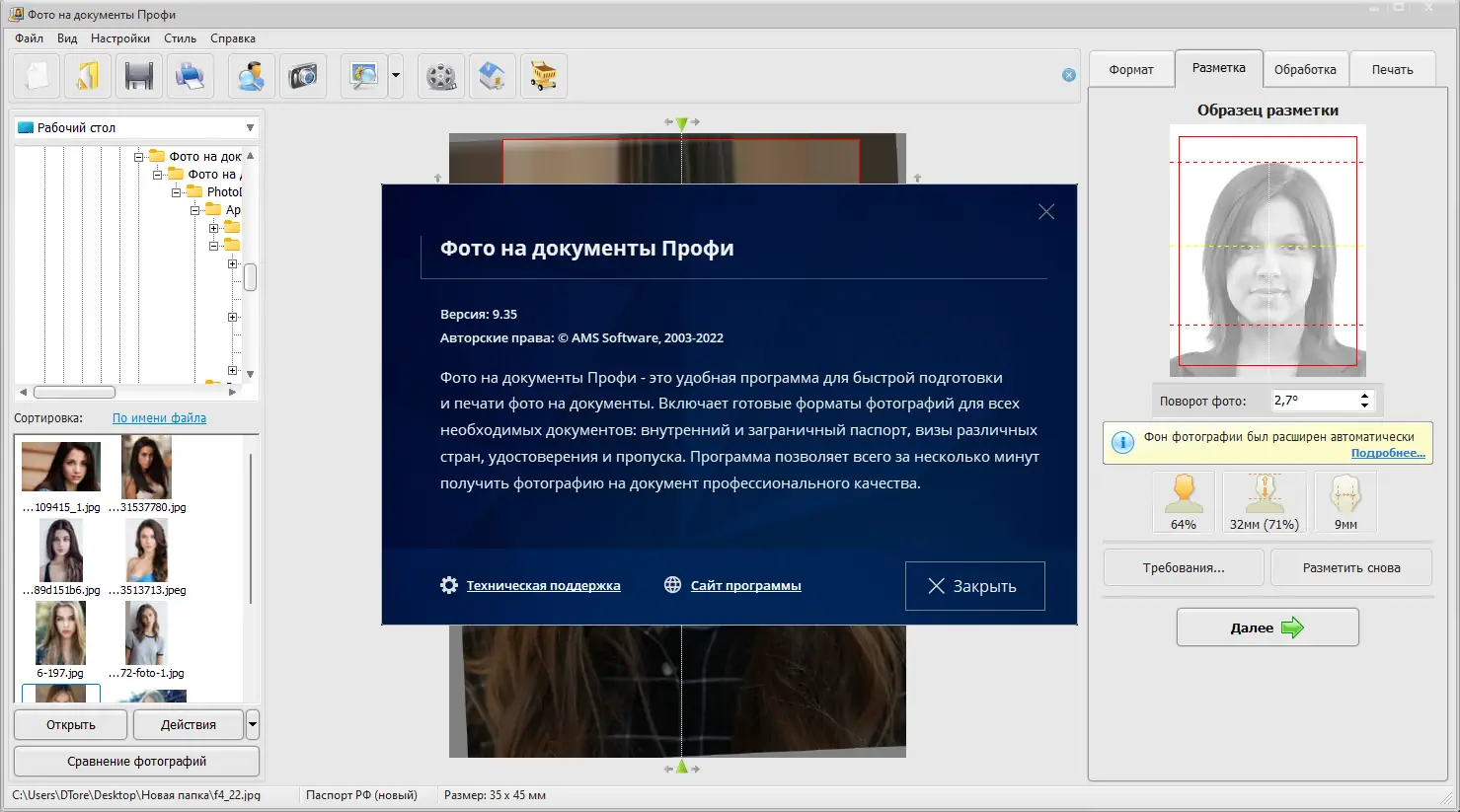
Task: Select thumbnail ...31537780.jpg
Action: click(x=147, y=467)
